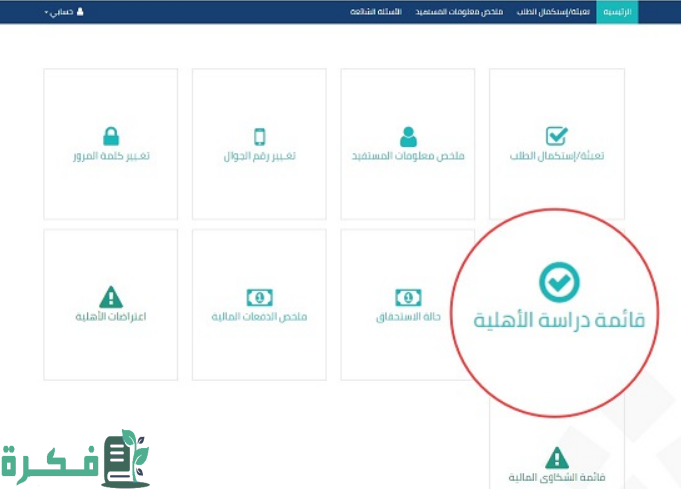Viewport: 681px width, 489px height.
Task: Click the money icon for ملخص الدفعات المالية
Action: (260, 297)
